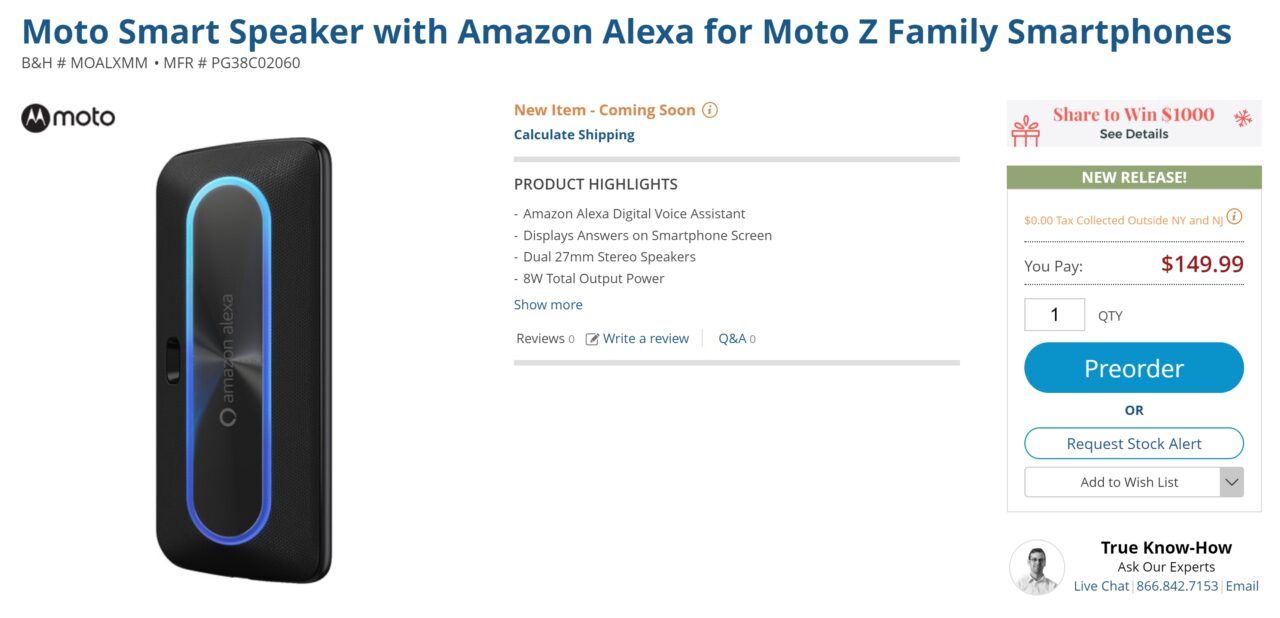Open the Calculate Shipping link
Image resolution: width=1280 pixels, height=618 pixels.
[x=574, y=135]
